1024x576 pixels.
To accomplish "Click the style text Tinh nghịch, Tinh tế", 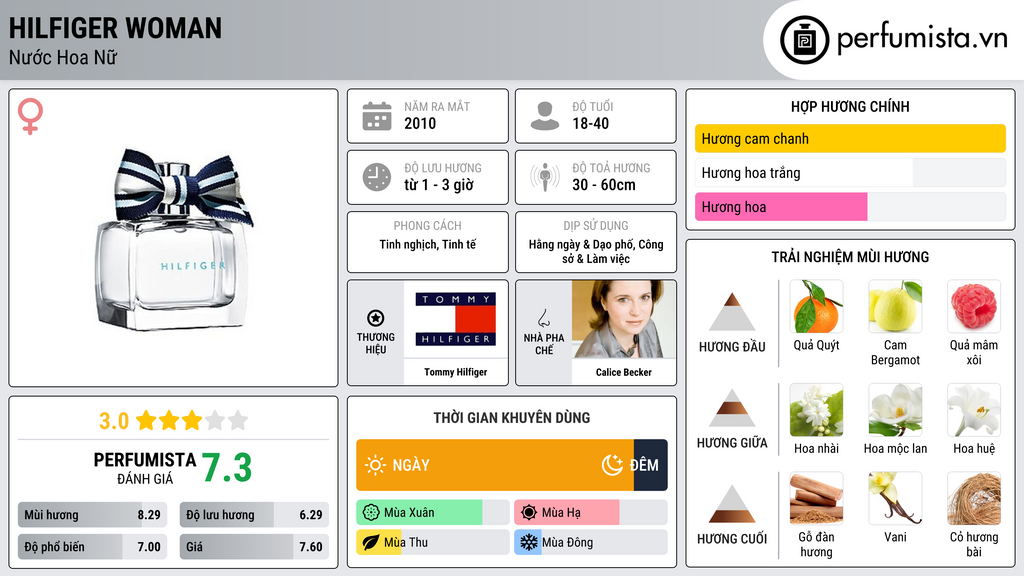I will 428,245.
